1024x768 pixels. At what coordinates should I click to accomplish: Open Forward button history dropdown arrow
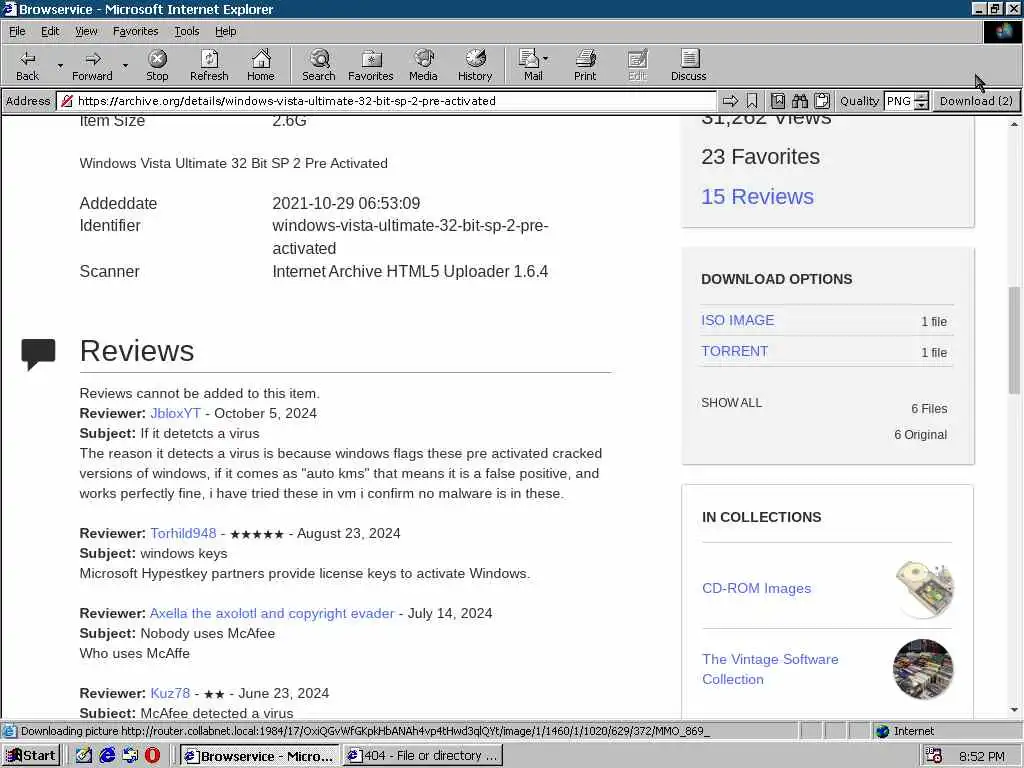point(125,65)
